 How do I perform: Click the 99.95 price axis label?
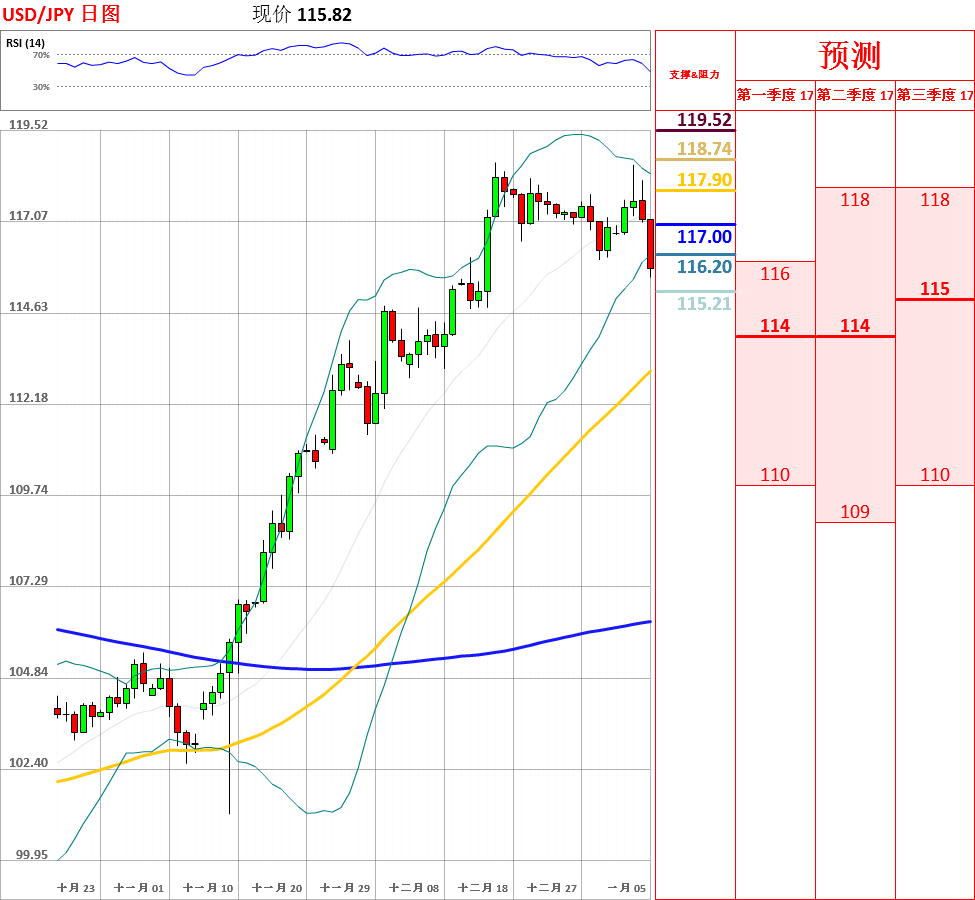[x=32, y=855]
